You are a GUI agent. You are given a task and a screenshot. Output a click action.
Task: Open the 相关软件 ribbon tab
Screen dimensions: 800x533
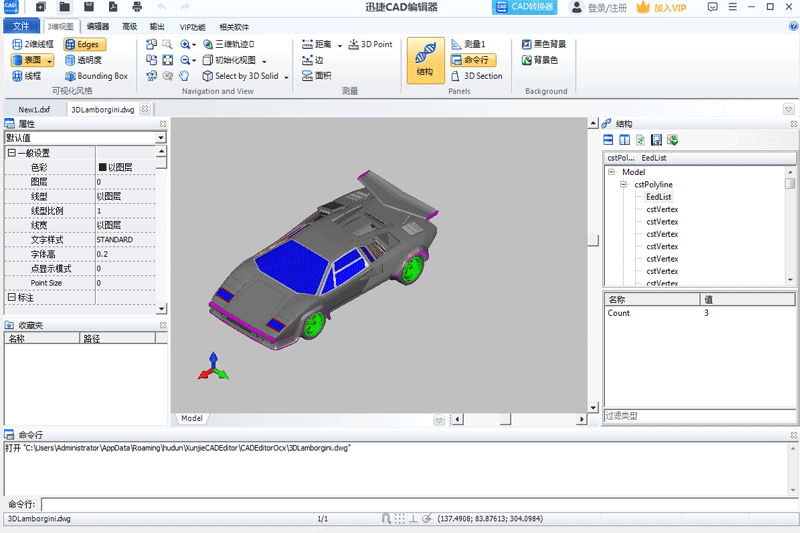click(x=234, y=27)
